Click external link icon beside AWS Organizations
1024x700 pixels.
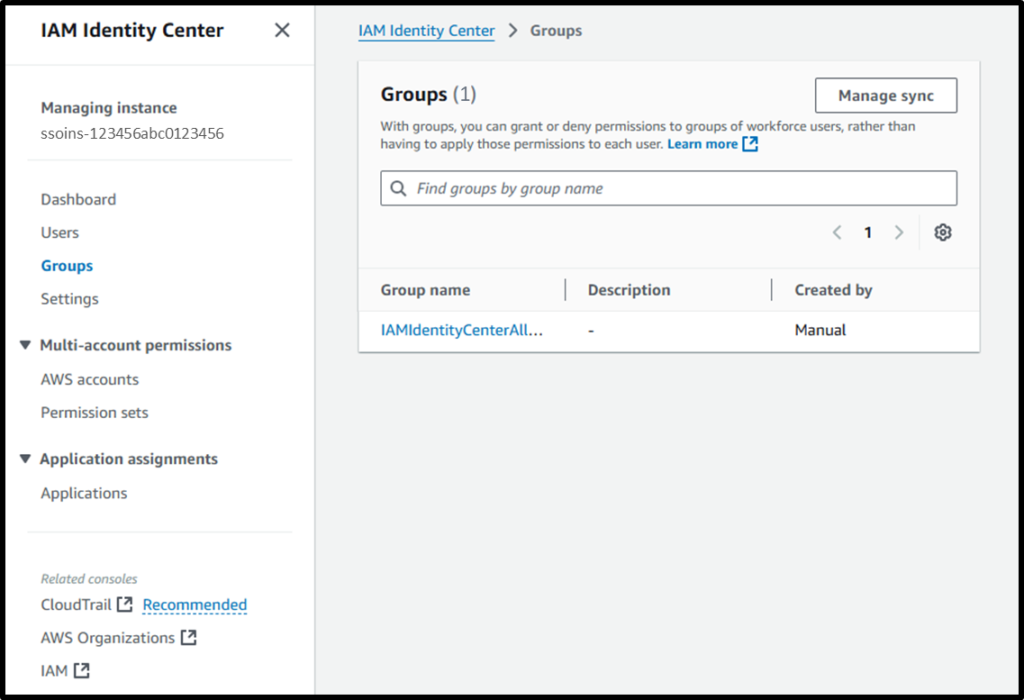(x=189, y=637)
